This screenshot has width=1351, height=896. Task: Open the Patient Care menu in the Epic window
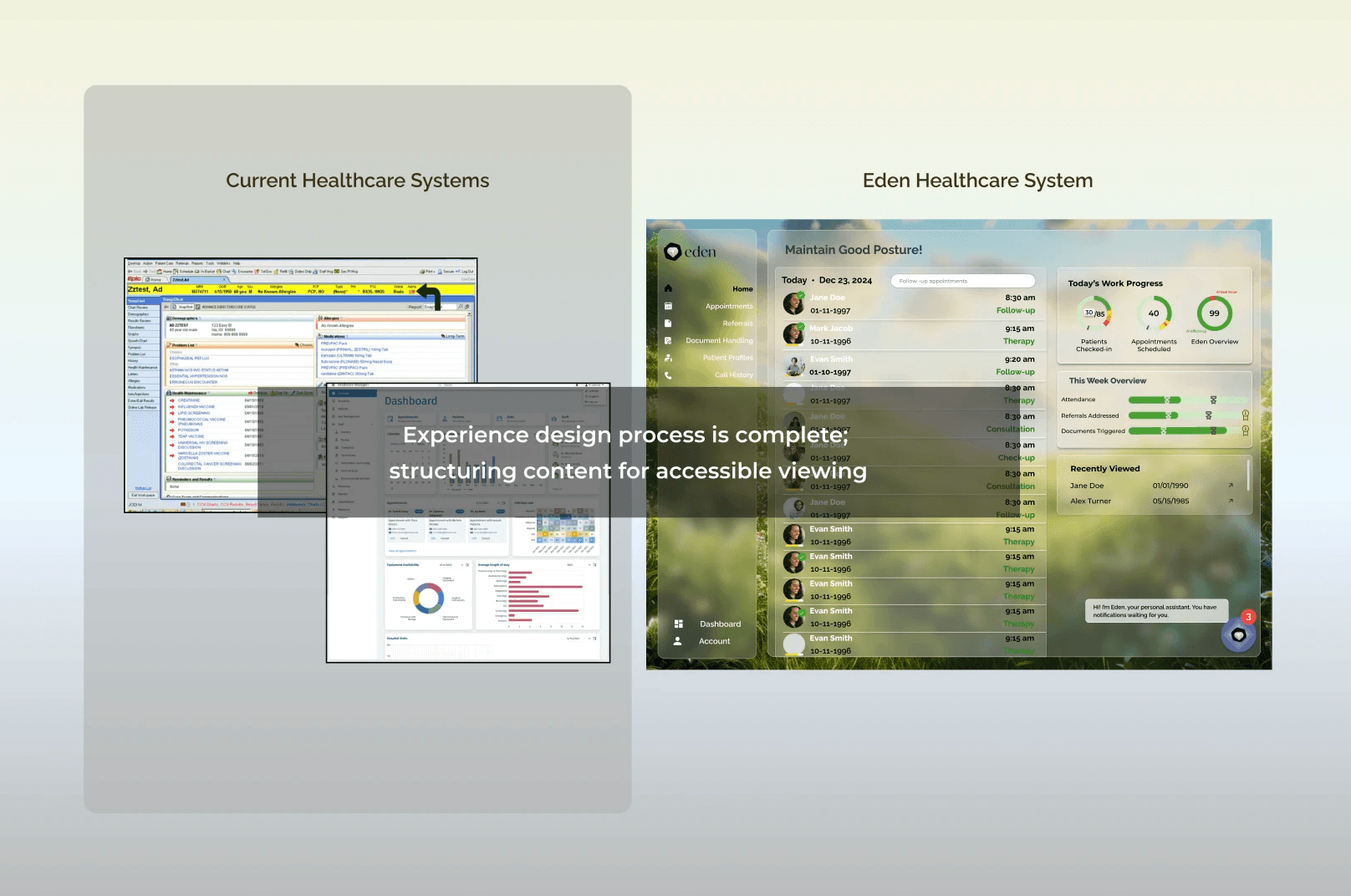(164, 263)
